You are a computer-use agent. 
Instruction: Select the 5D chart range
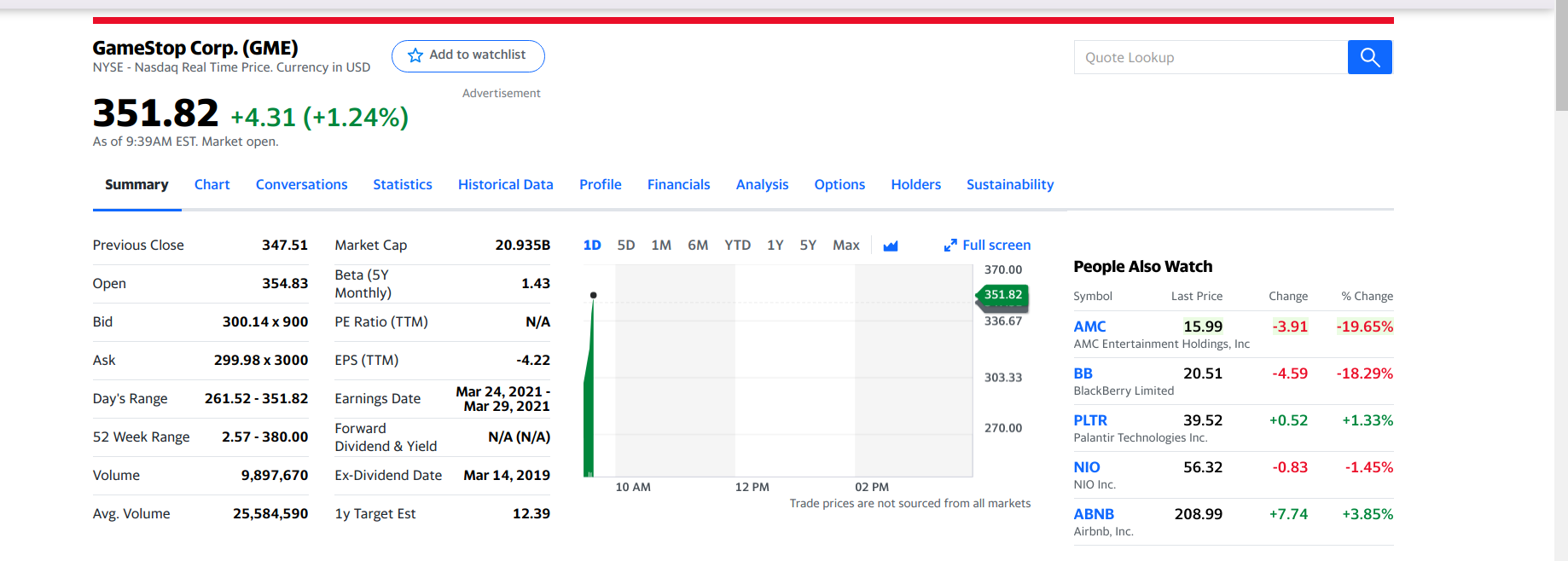coord(626,246)
